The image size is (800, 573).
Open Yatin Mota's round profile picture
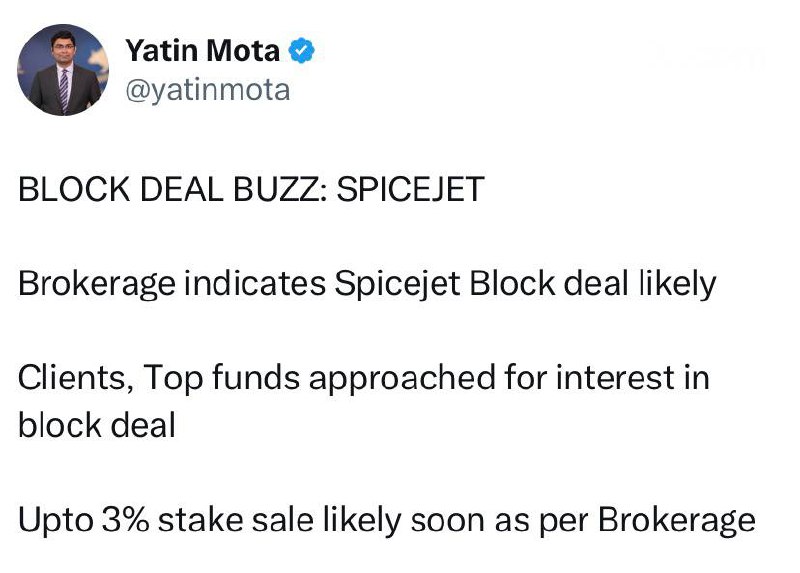63,70
